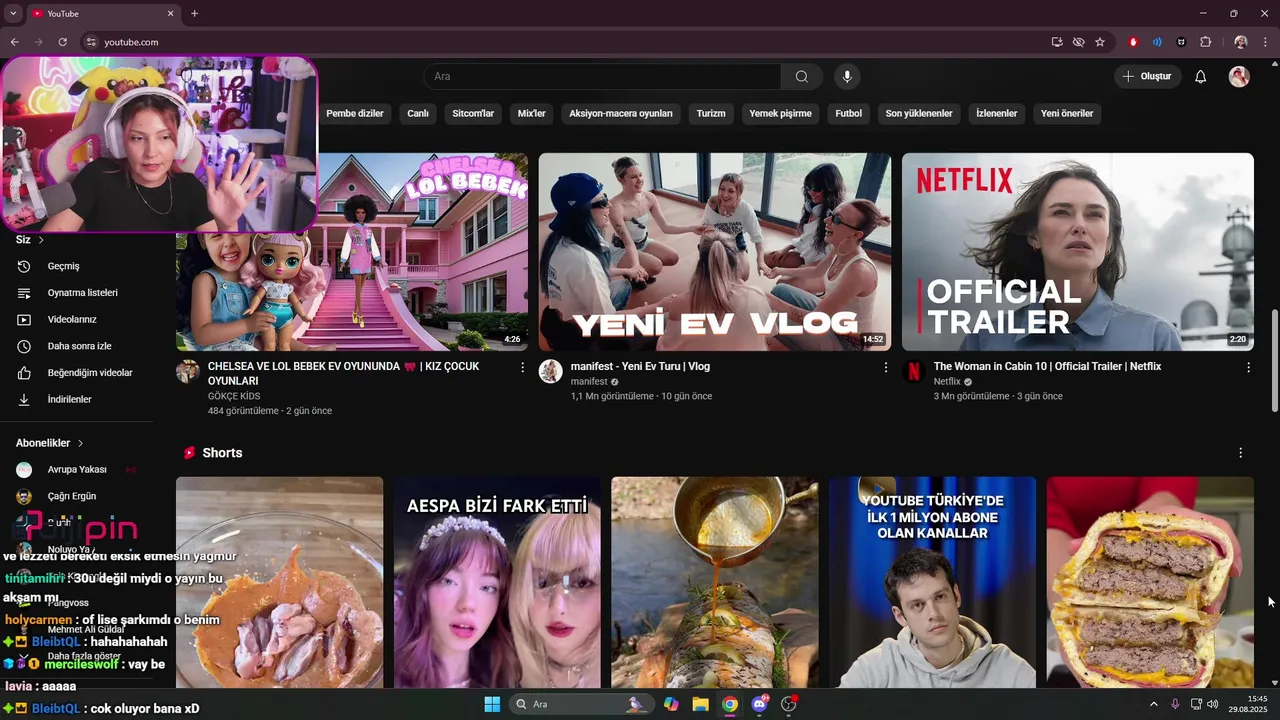Viewport: 1280px width, 720px height.
Task: Select the Canlı filter chip
Action: click(418, 114)
